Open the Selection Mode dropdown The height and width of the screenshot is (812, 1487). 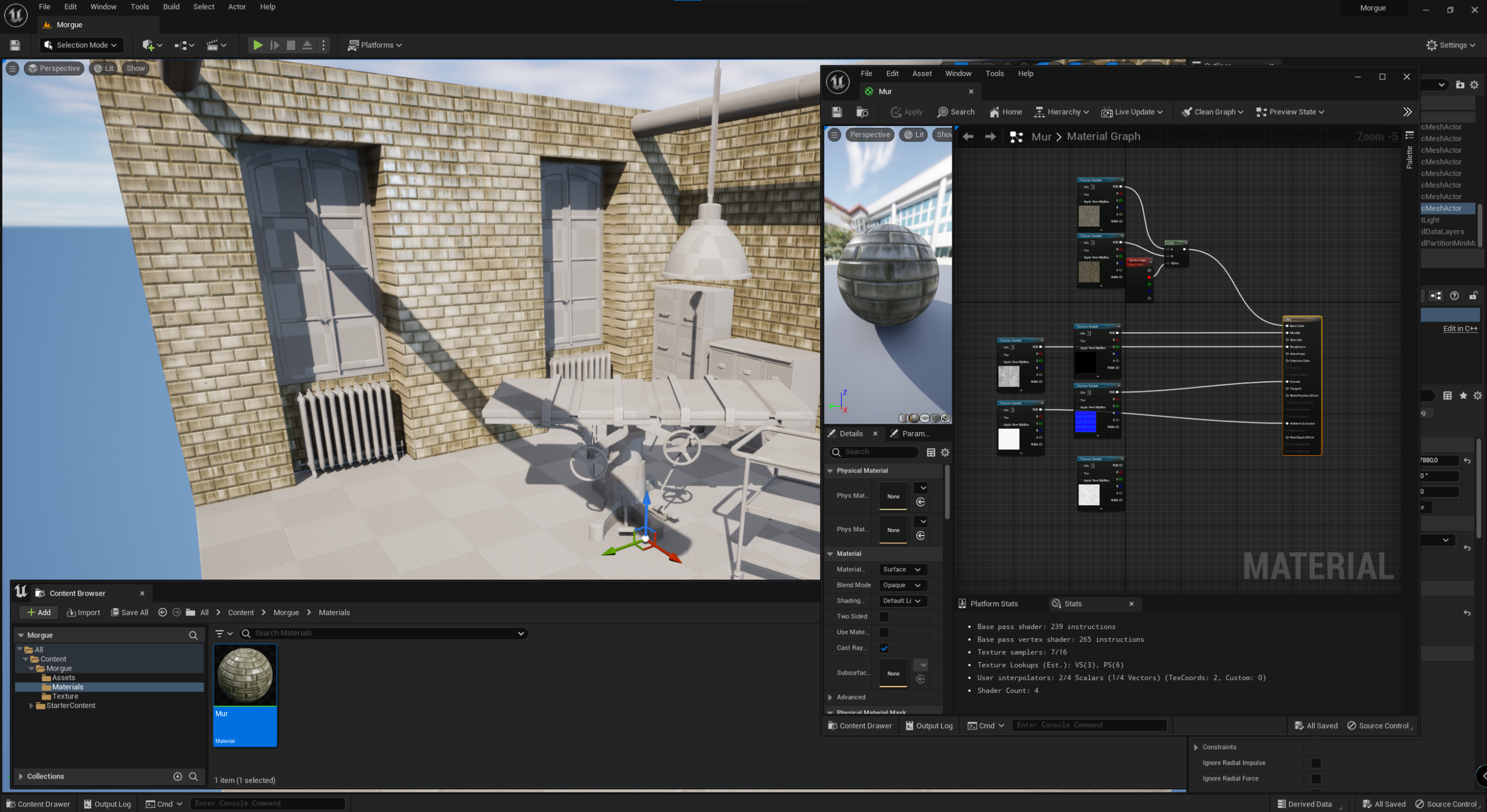click(81, 45)
